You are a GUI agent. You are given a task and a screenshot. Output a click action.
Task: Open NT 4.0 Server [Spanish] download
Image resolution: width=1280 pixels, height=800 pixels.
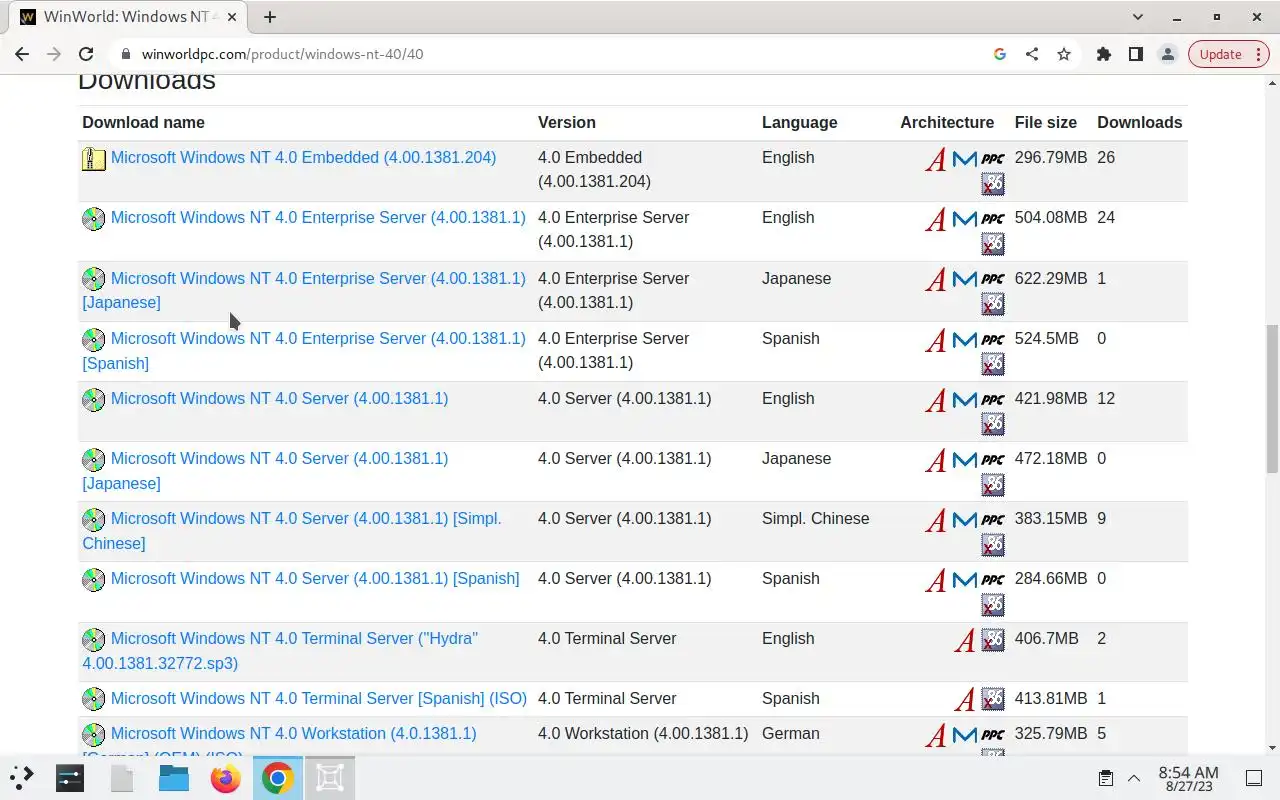pos(315,578)
